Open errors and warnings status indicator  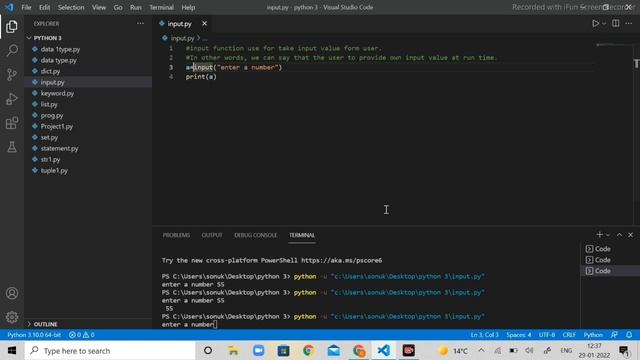(x=82, y=335)
